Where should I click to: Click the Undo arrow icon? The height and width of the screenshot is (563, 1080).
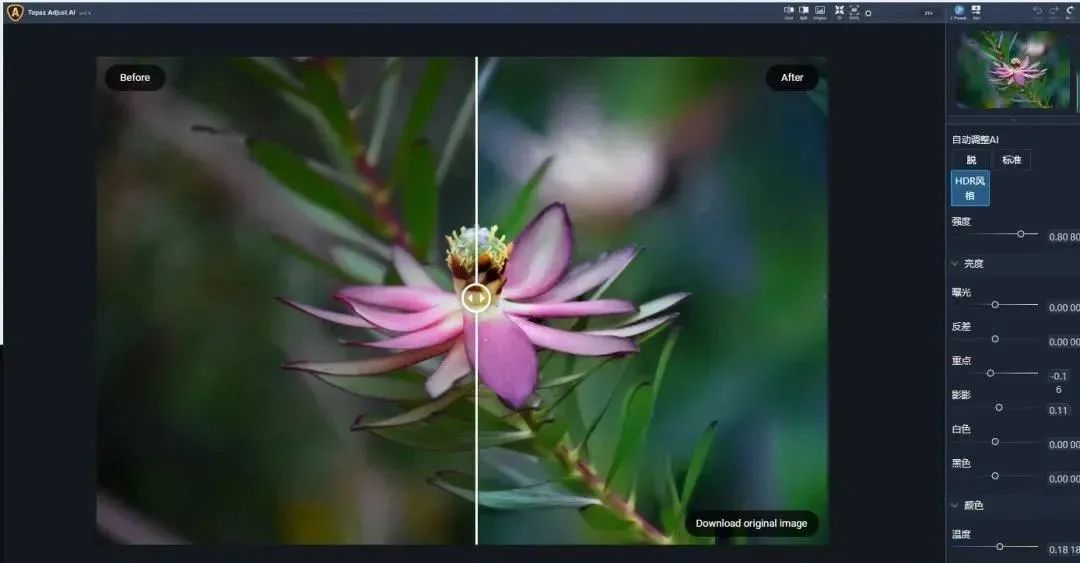[x=1037, y=11]
